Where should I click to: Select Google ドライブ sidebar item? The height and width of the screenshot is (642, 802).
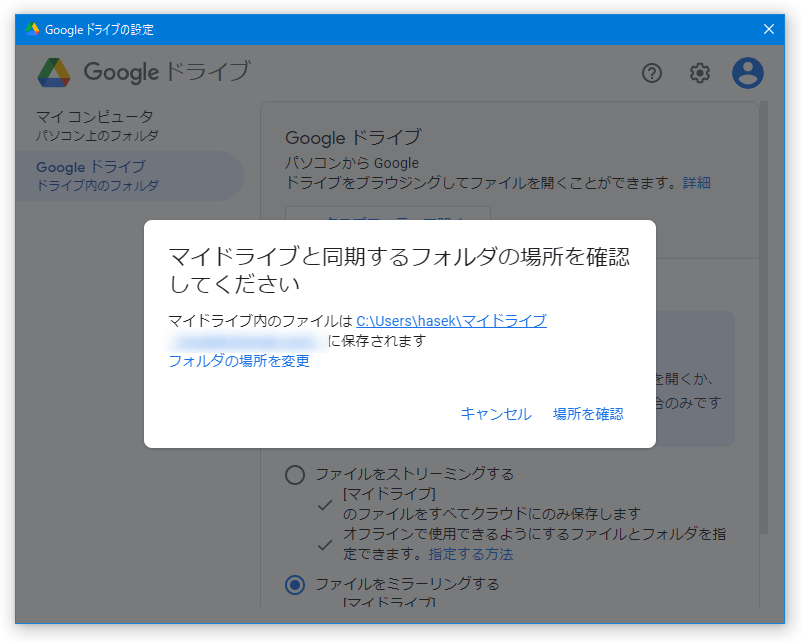130,175
